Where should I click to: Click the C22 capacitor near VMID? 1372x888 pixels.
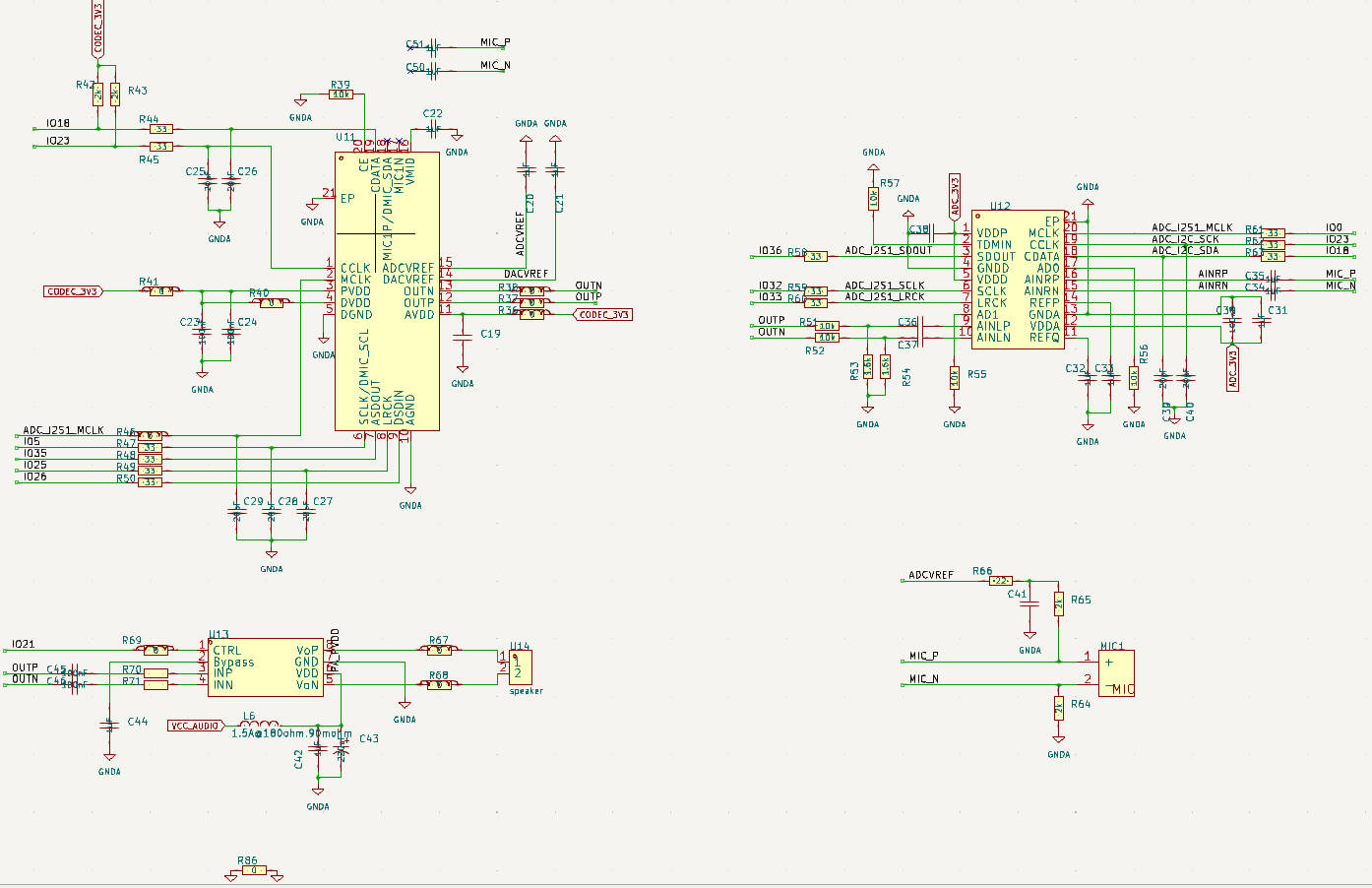(x=434, y=128)
